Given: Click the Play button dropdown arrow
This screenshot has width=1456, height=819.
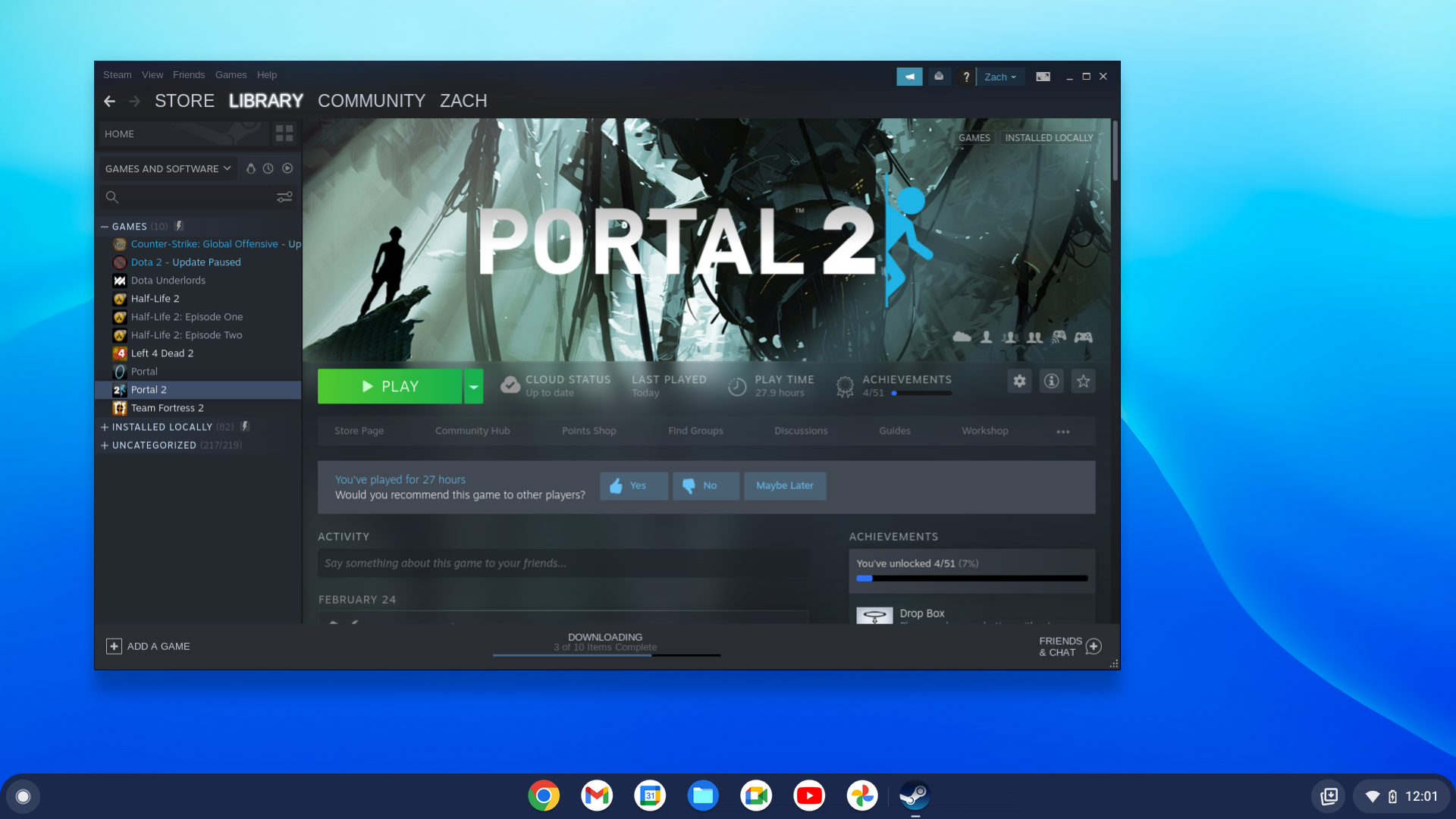Looking at the screenshot, I should (x=473, y=386).
